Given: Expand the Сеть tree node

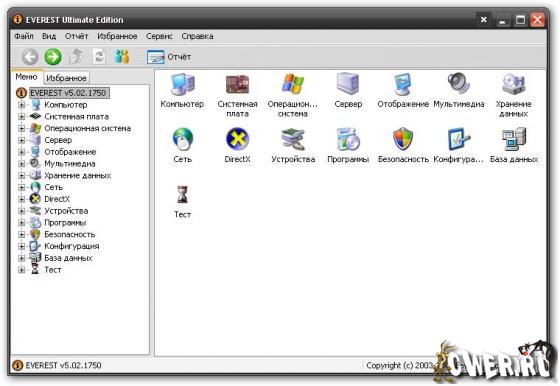Looking at the screenshot, I should pos(21,187).
